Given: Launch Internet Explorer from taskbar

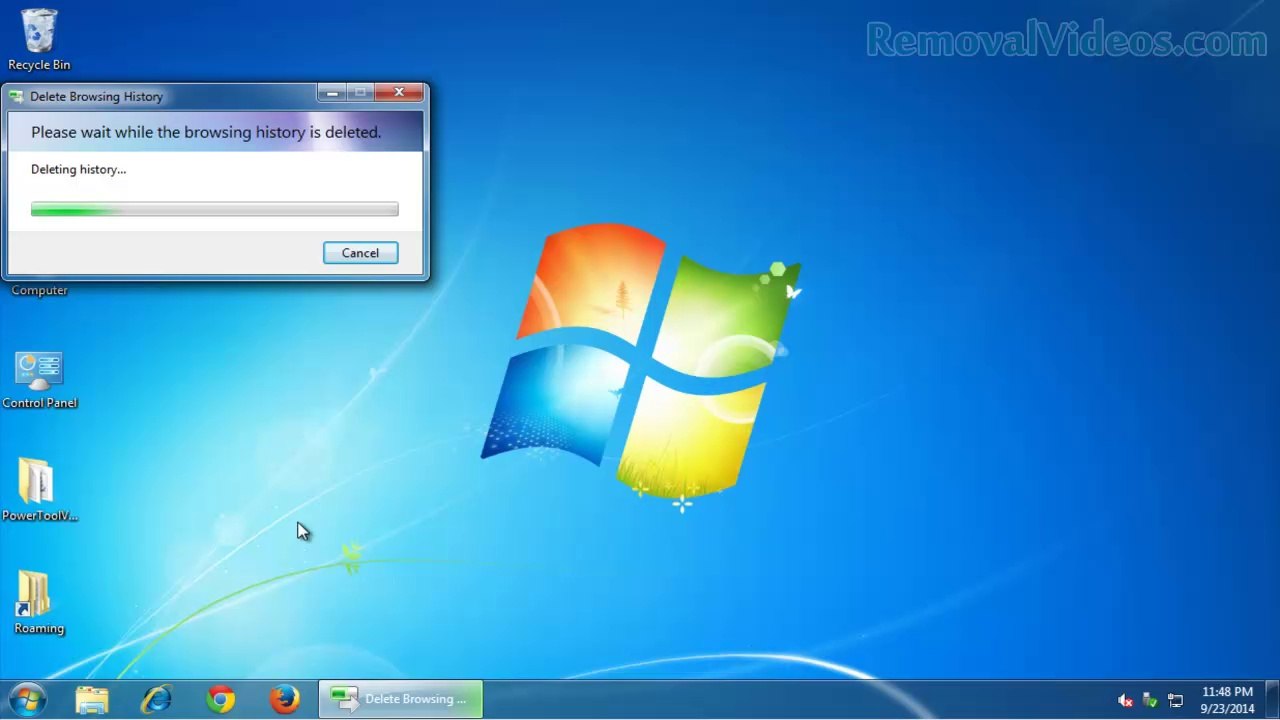Looking at the screenshot, I should (156, 699).
